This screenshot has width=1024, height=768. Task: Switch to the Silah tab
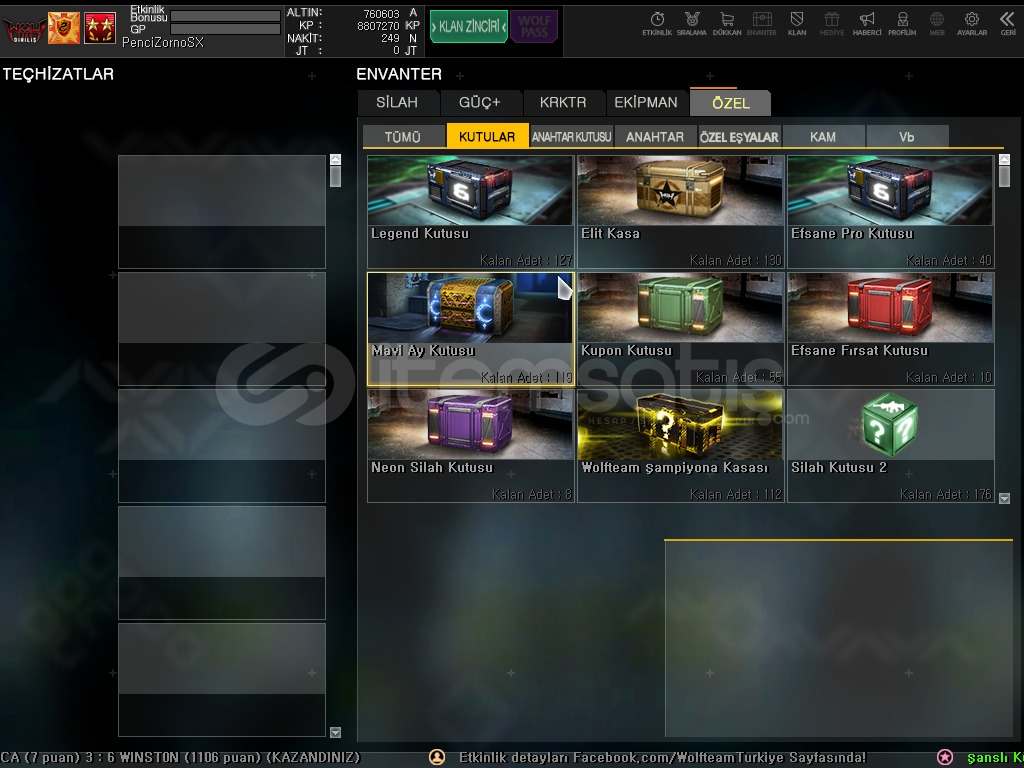click(x=397, y=103)
